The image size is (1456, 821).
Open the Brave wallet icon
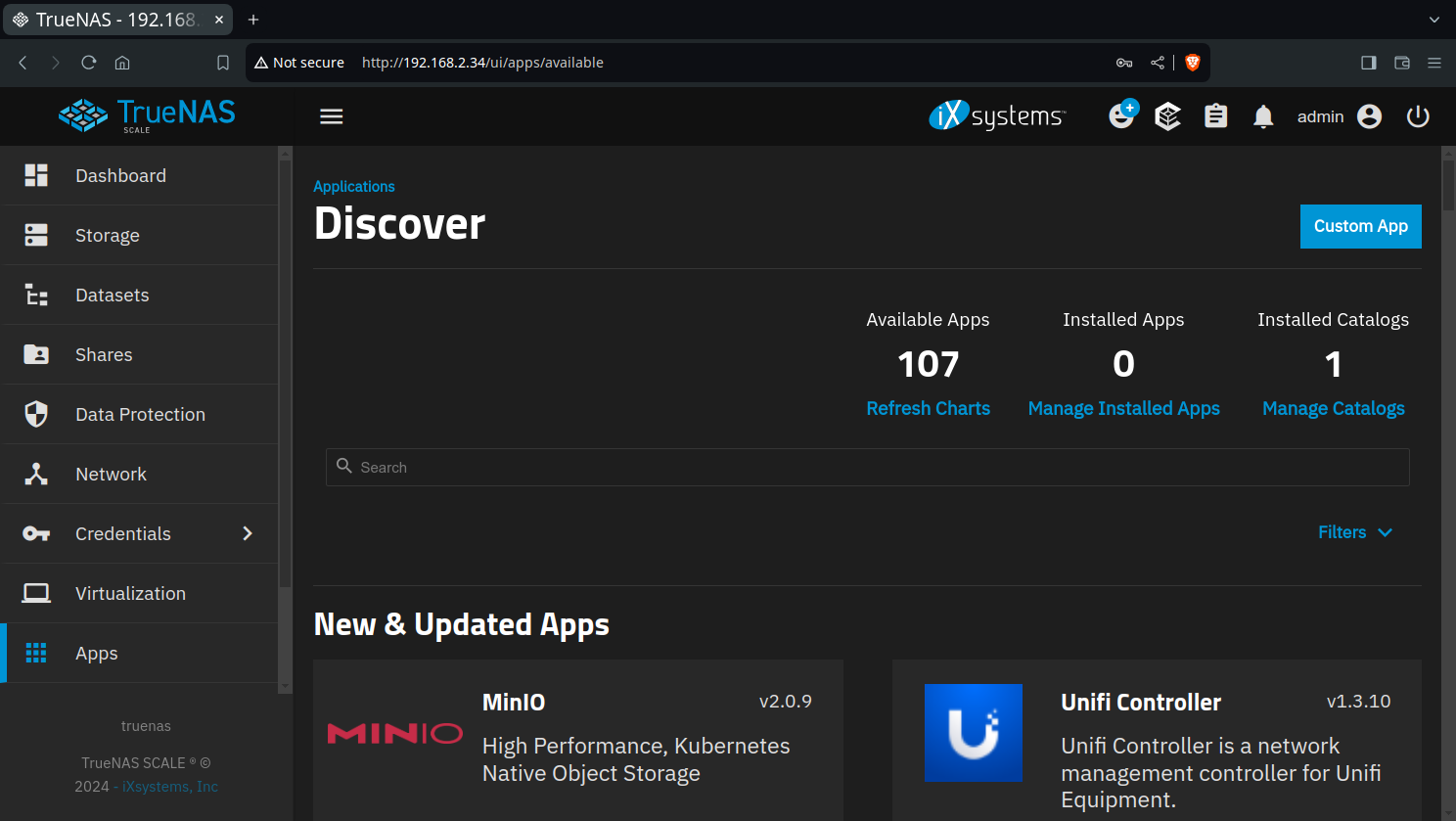tap(1402, 63)
